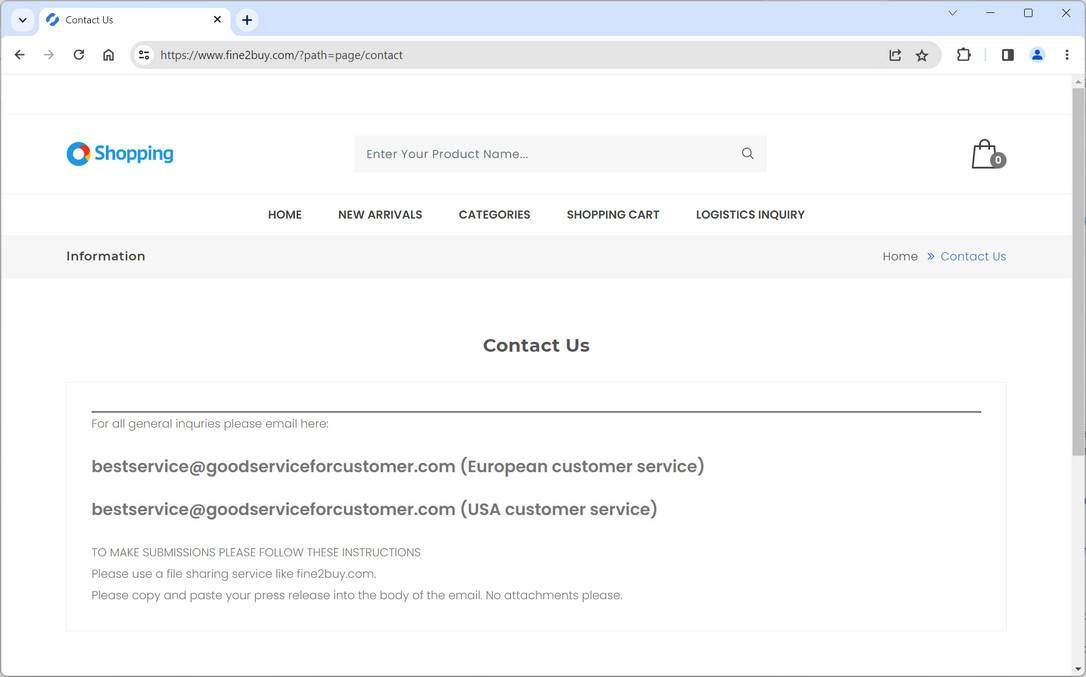1086x677 pixels.
Task: Open LOGISTICS INQUIRY navigation link
Action: [750, 214]
